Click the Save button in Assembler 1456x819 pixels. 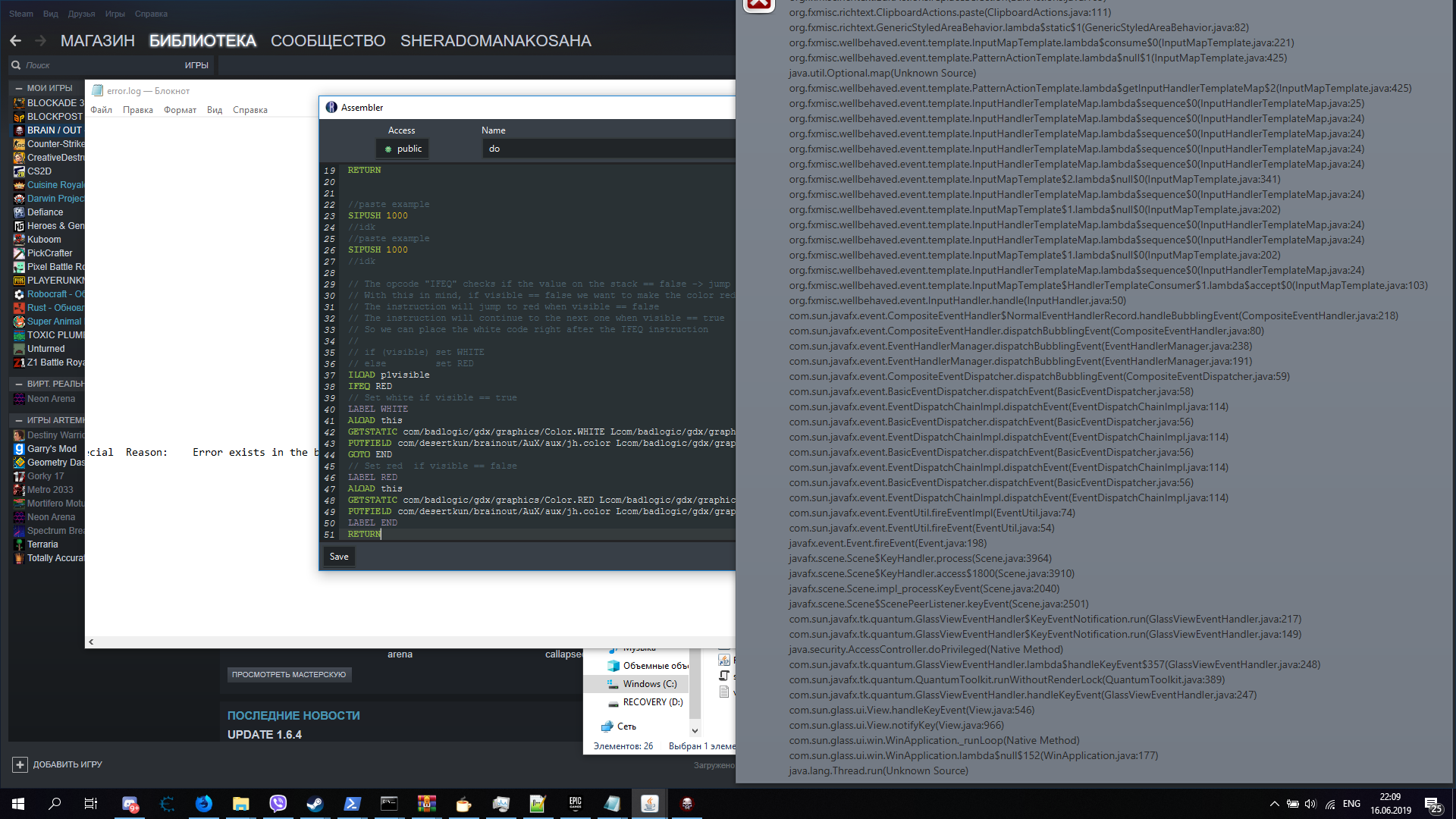pyautogui.click(x=338, y=556)
